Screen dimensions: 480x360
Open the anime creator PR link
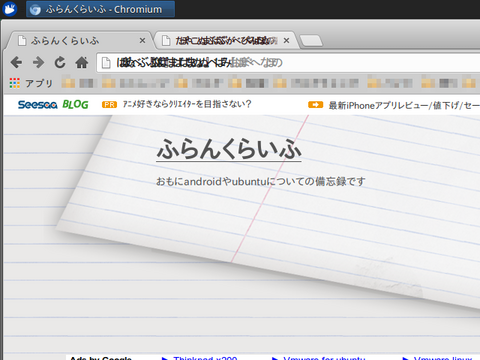187,104
